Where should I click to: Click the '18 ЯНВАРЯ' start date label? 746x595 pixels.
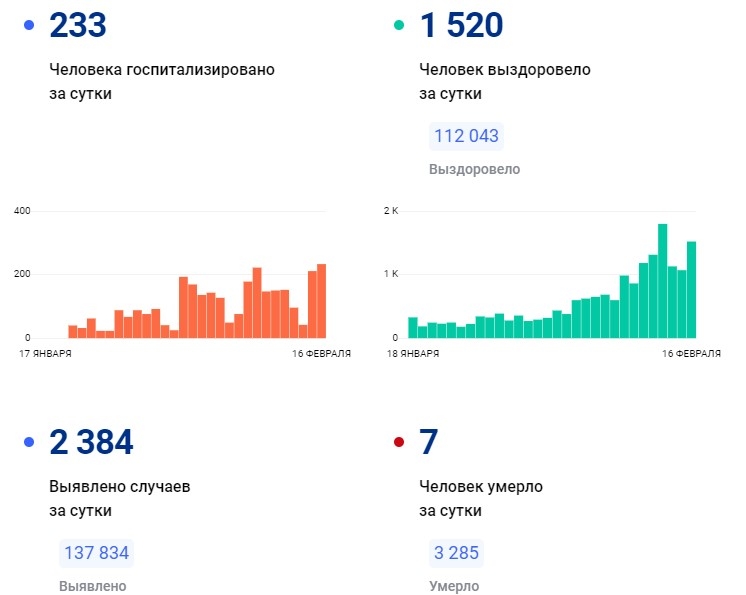coord(413,354)
